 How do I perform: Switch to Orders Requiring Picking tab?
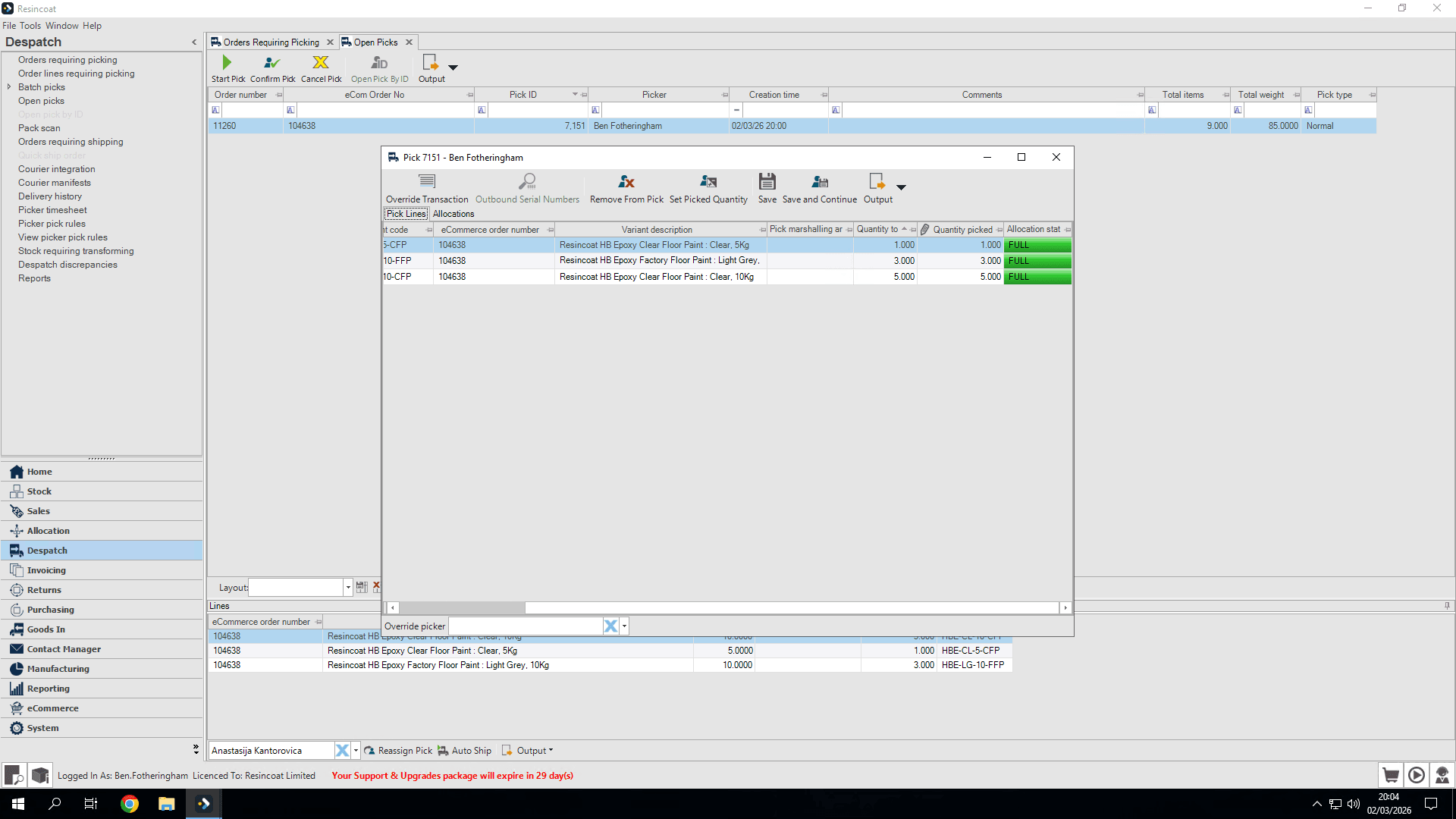(x=271, y=42)
